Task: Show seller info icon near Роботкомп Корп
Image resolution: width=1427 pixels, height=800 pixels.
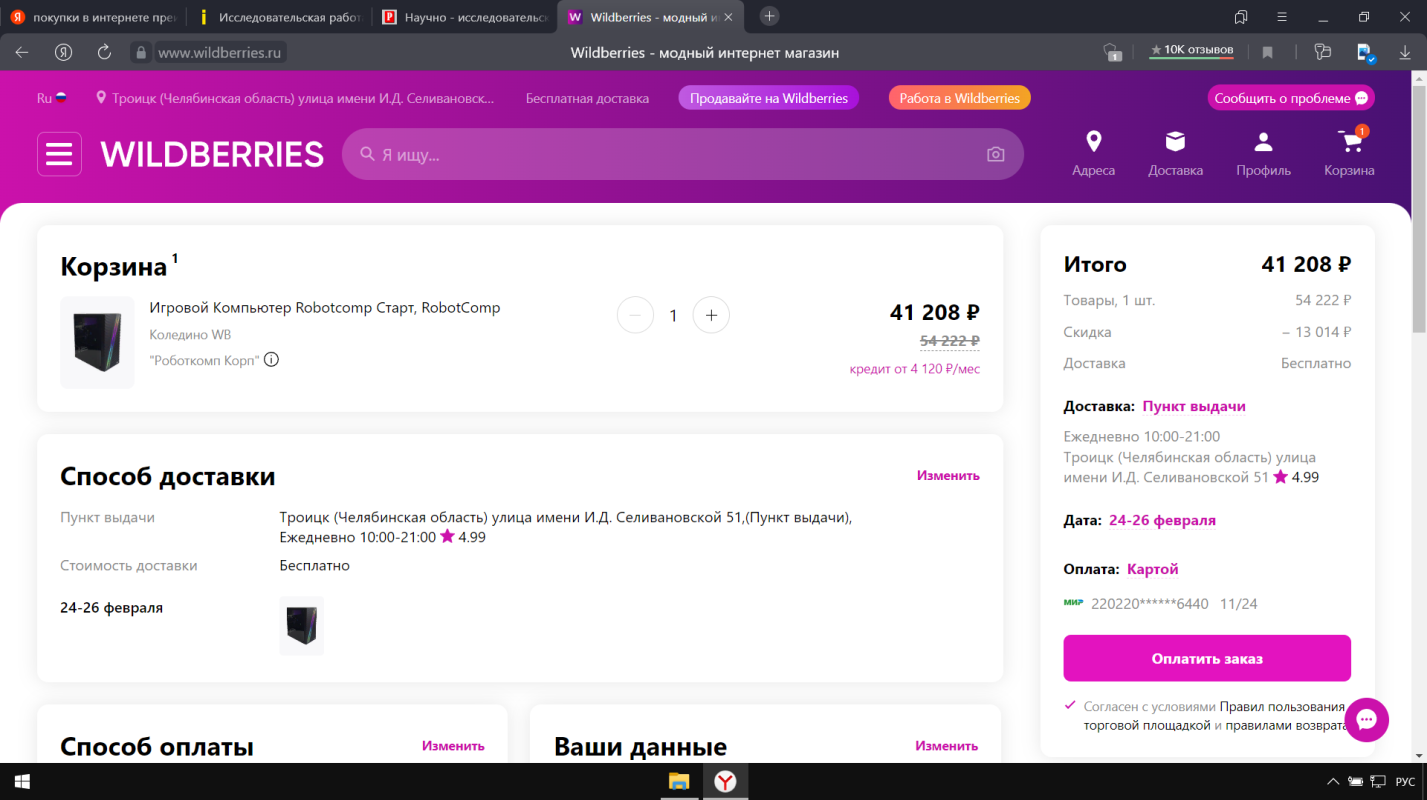Action: tap(271, 359)
